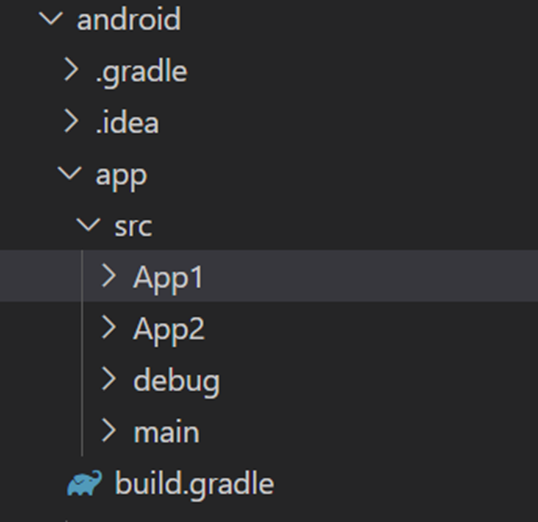Select the highlighted App1 folder name

coord(168,279)
